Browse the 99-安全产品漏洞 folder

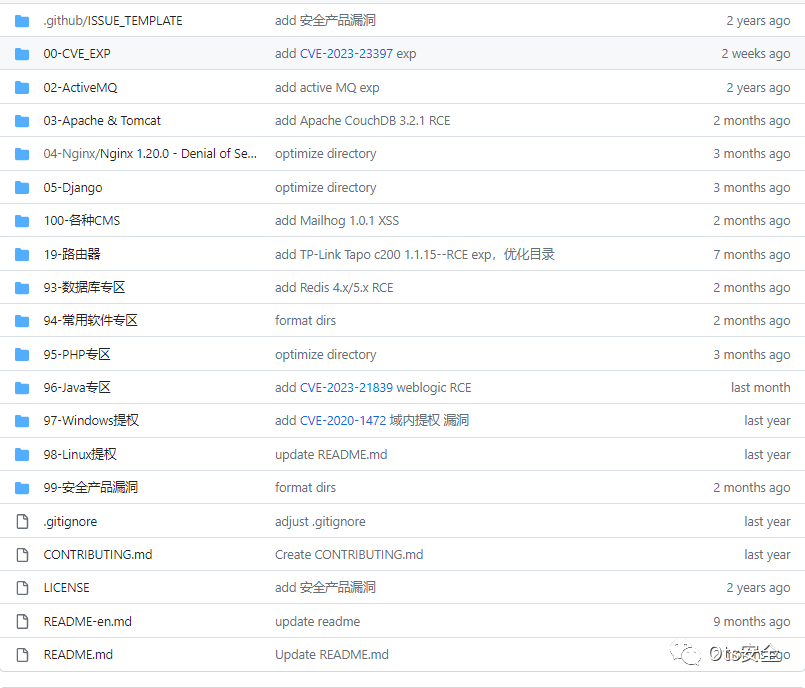(x=90, y=487)
